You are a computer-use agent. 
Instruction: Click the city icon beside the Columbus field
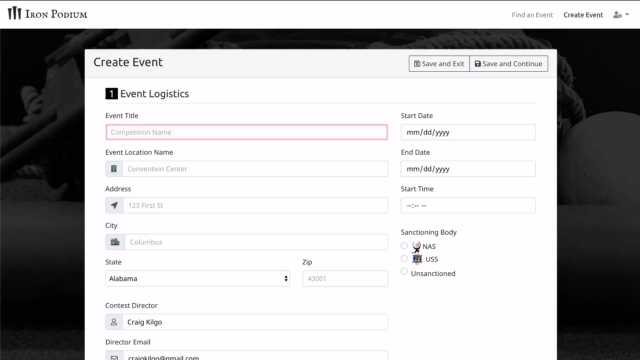tap(115, 242)
